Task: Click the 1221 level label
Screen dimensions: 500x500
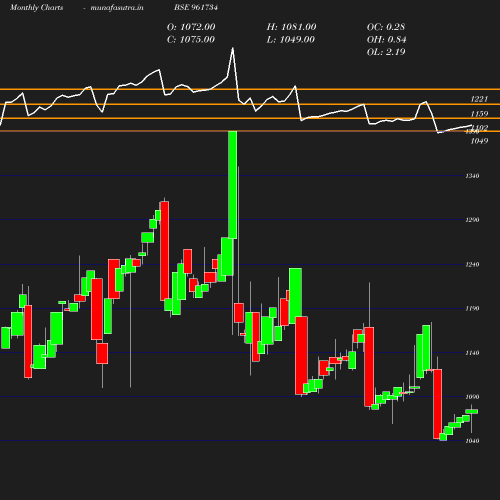Action: 479,99
